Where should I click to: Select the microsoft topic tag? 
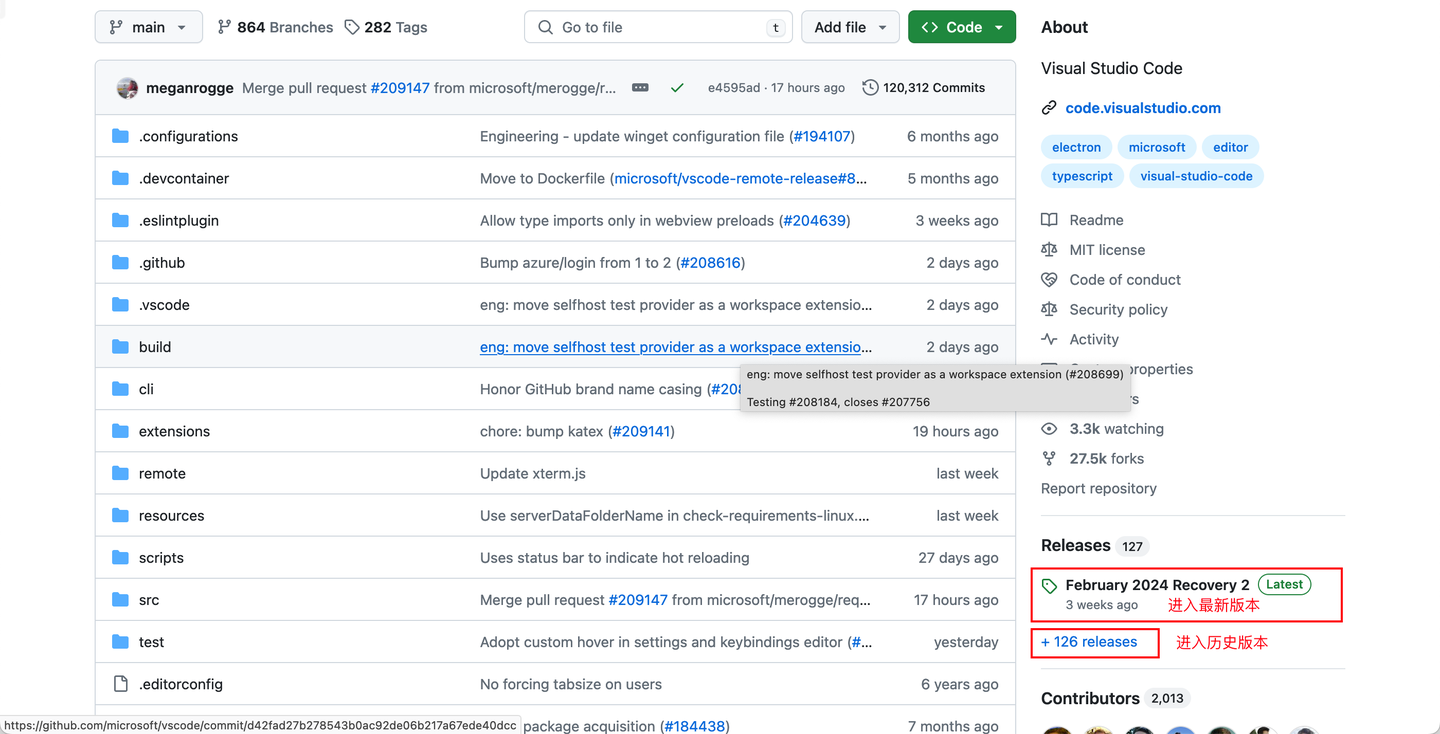[1157, 147]
